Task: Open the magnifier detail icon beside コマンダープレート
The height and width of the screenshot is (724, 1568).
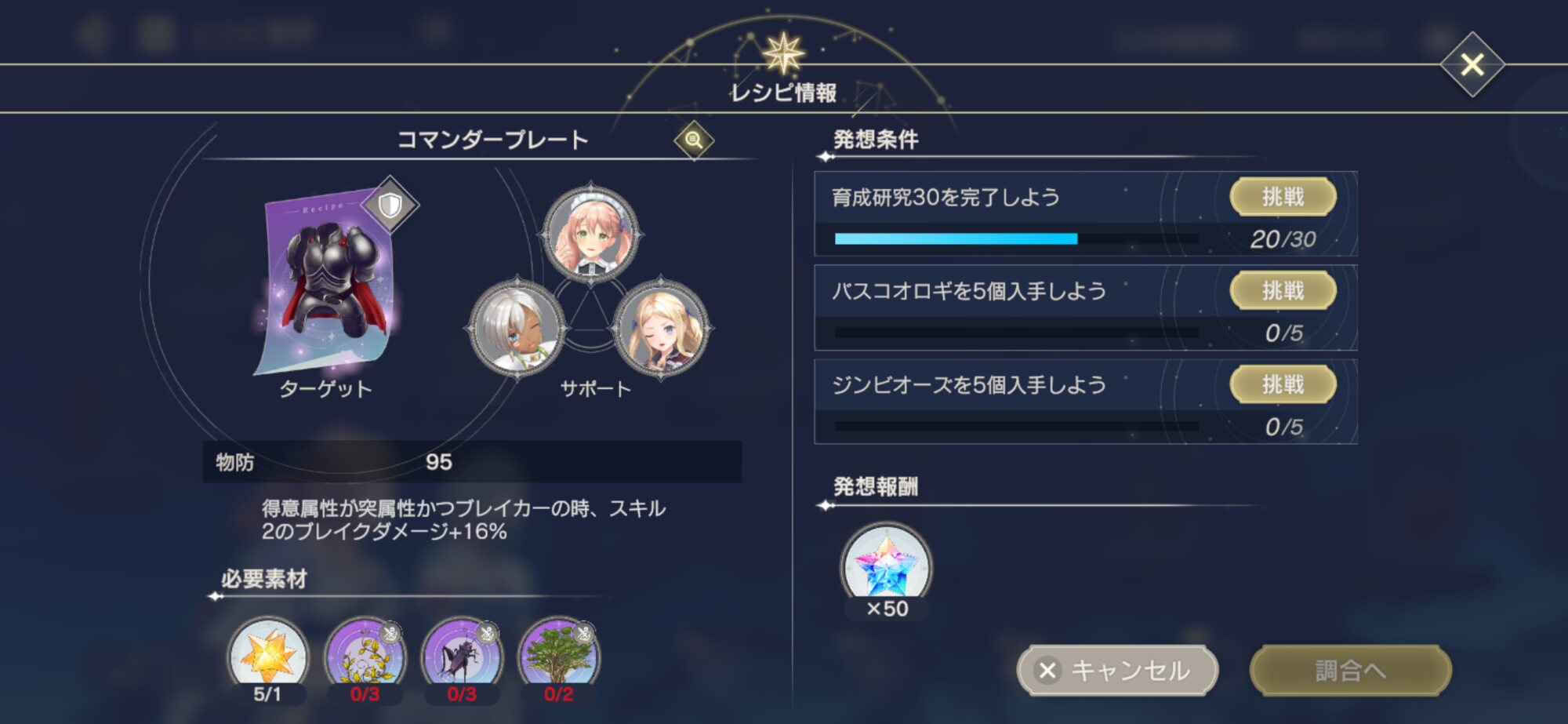Action: 694,140
